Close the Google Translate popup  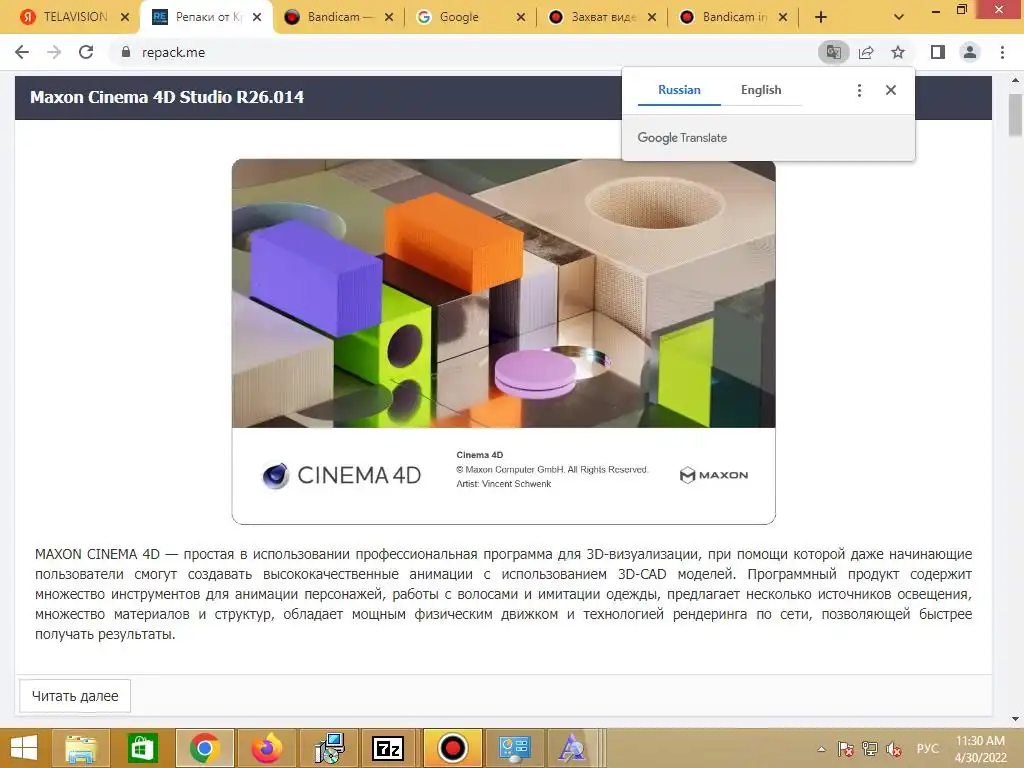891,90
